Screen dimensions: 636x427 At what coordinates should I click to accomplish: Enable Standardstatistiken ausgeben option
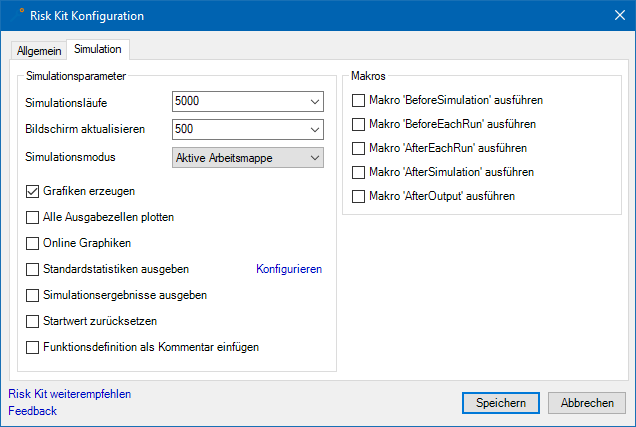pyautogui.click(x=32, y=269)
